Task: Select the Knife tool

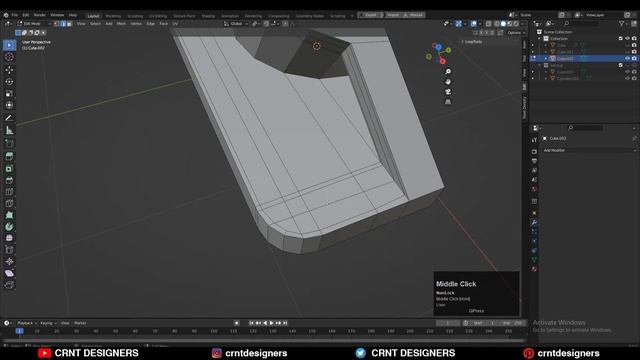Action: pos(9,203)
